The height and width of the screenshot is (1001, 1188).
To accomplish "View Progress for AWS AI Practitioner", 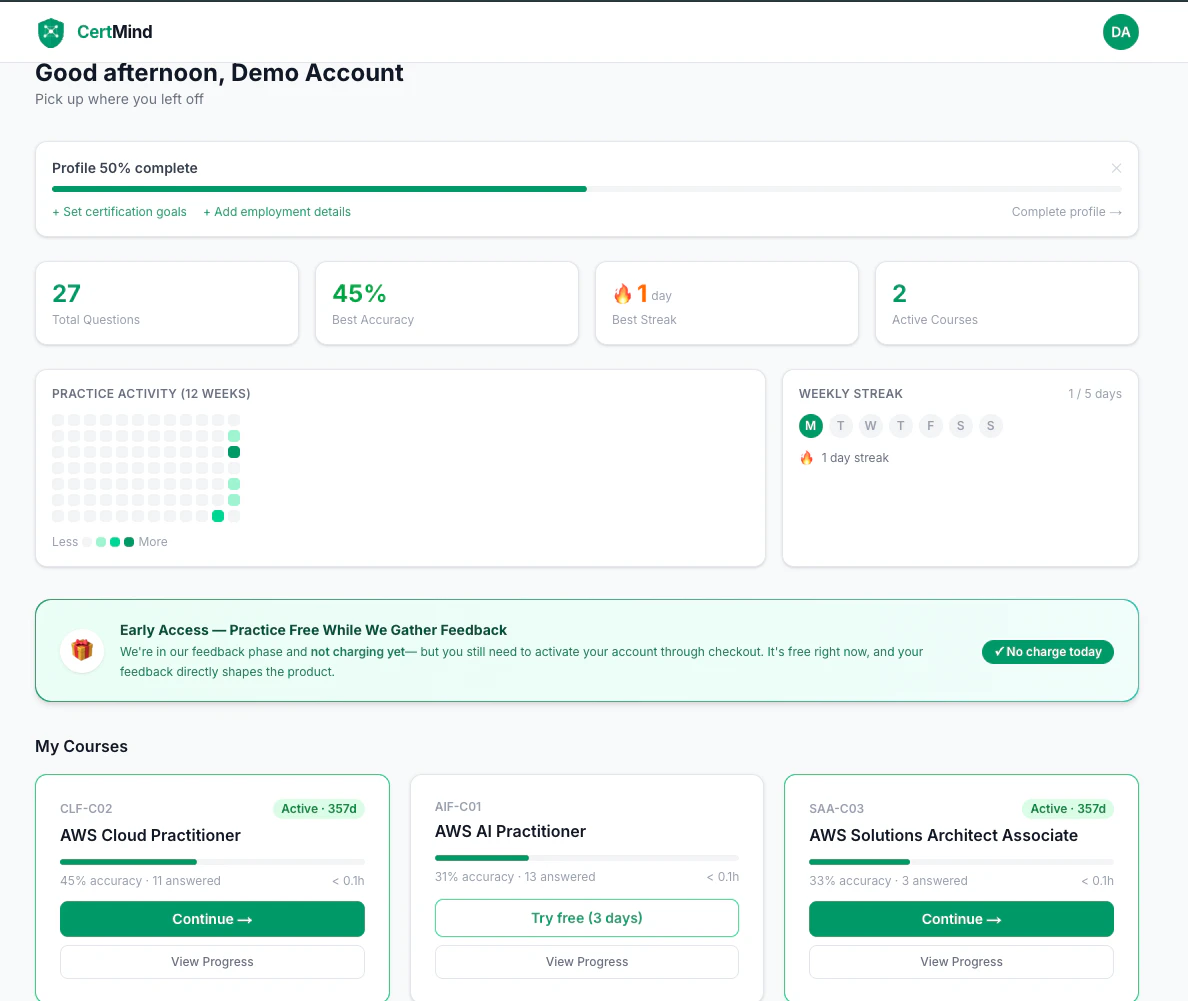I will 586,962.
